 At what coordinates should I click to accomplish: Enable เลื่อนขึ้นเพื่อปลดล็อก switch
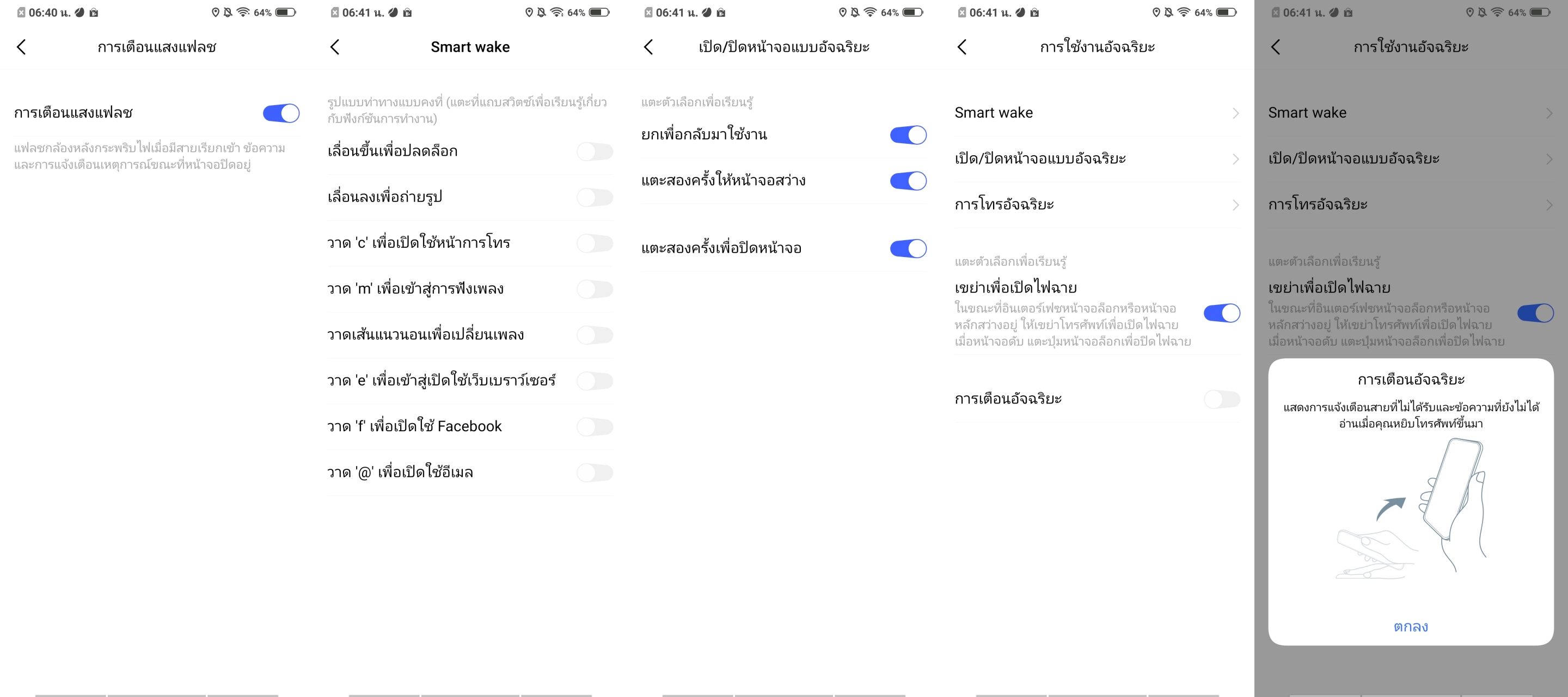(594, 151)
